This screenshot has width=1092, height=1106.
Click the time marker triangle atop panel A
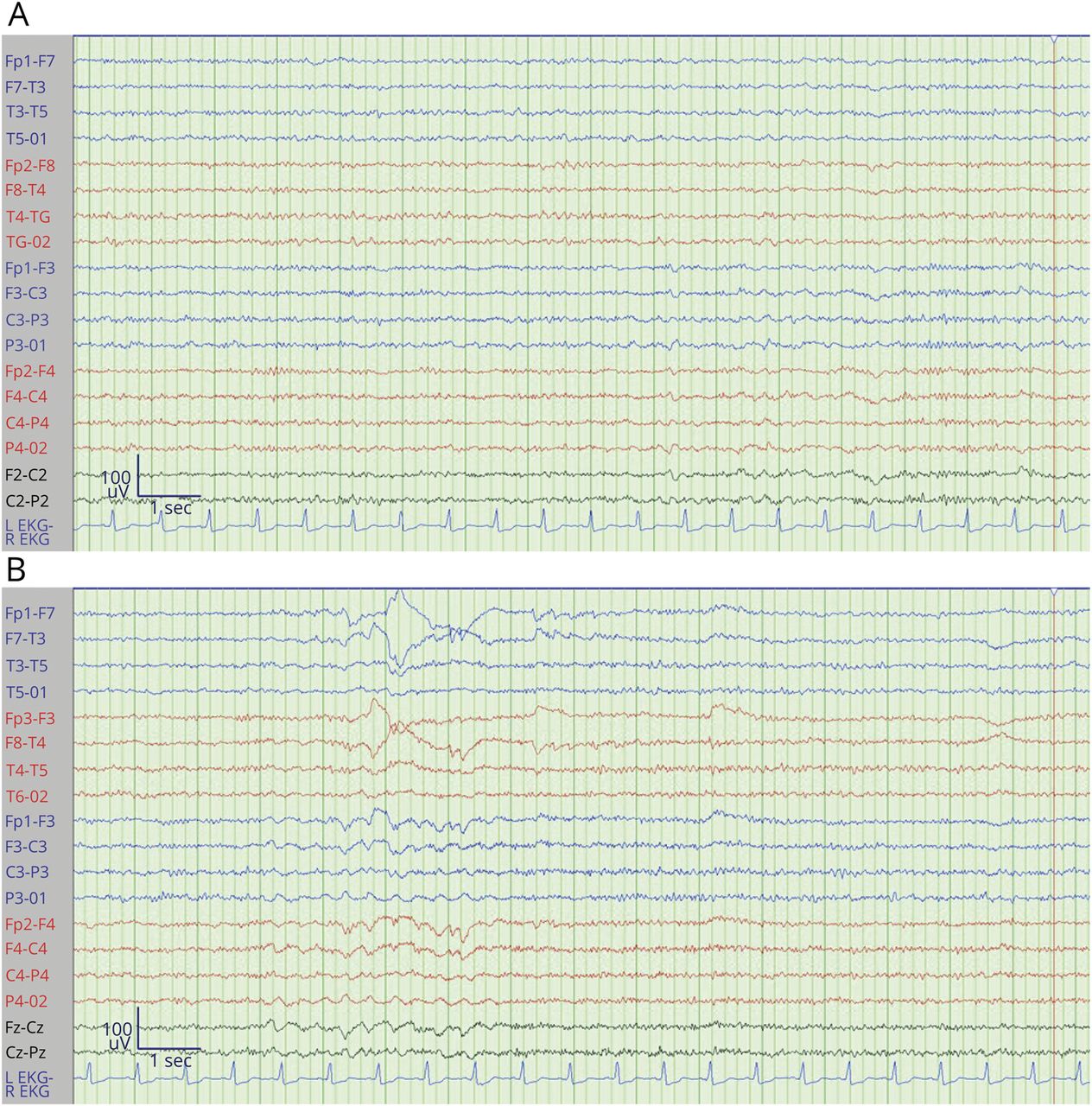[1054, 40]
